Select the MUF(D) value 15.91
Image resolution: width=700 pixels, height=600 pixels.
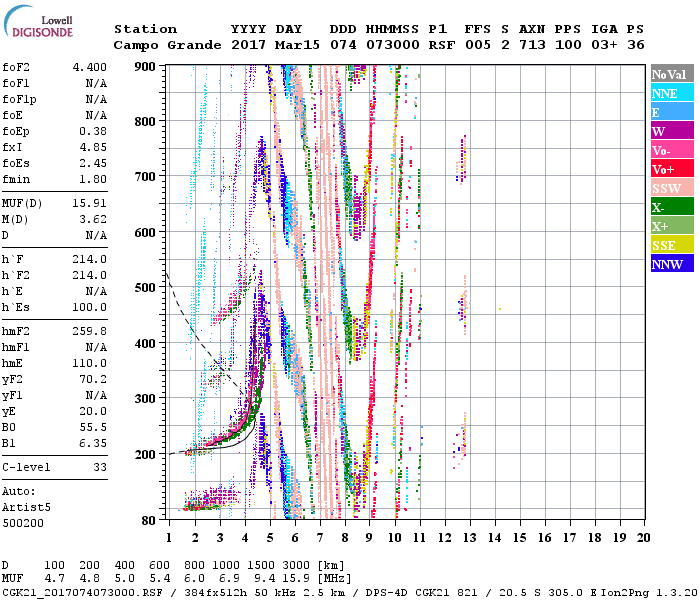point(91,201)
